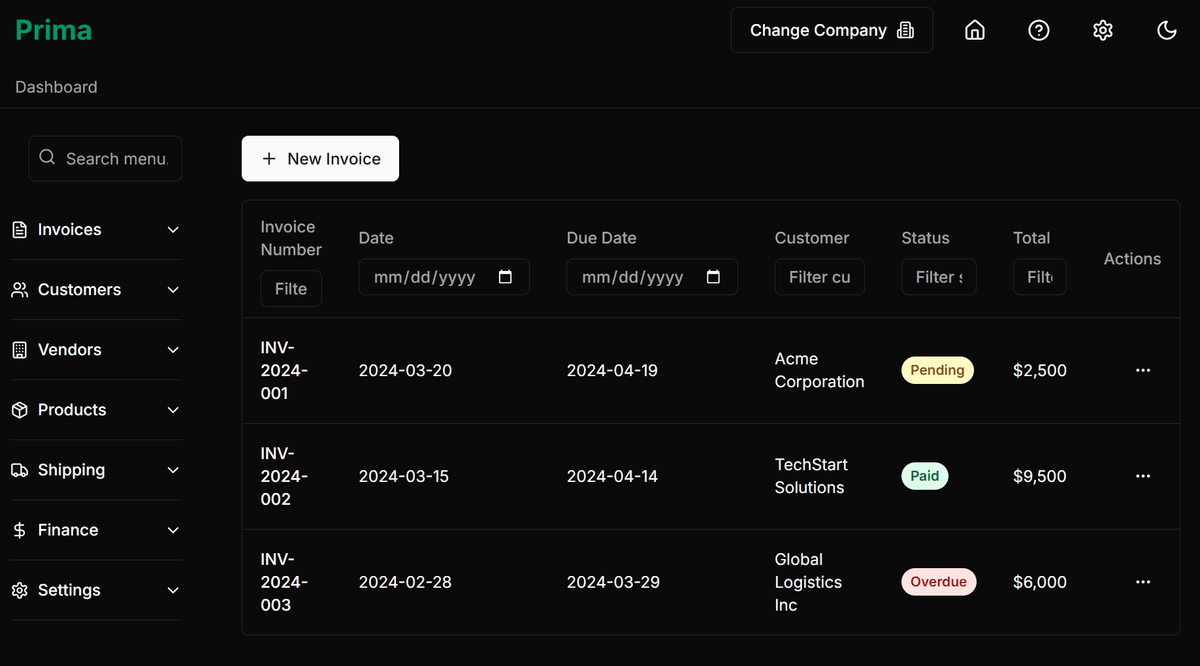
Task: Expand the Finance menu chevron
Action: (173, 530)
